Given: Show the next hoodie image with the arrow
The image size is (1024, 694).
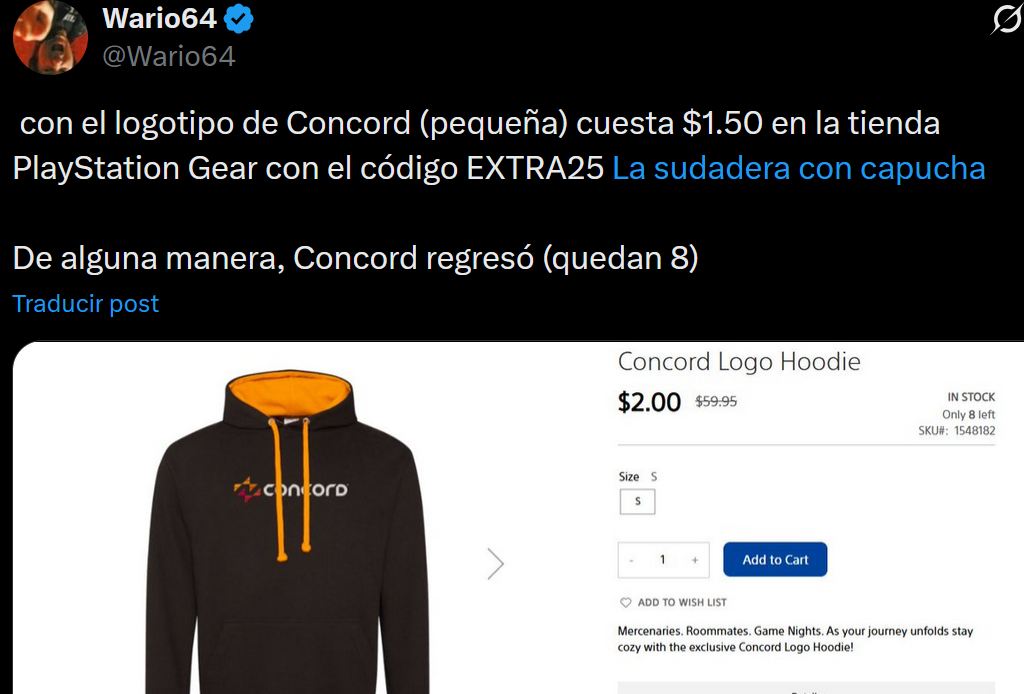Looking at the screenshot, I should pos(496,563).
